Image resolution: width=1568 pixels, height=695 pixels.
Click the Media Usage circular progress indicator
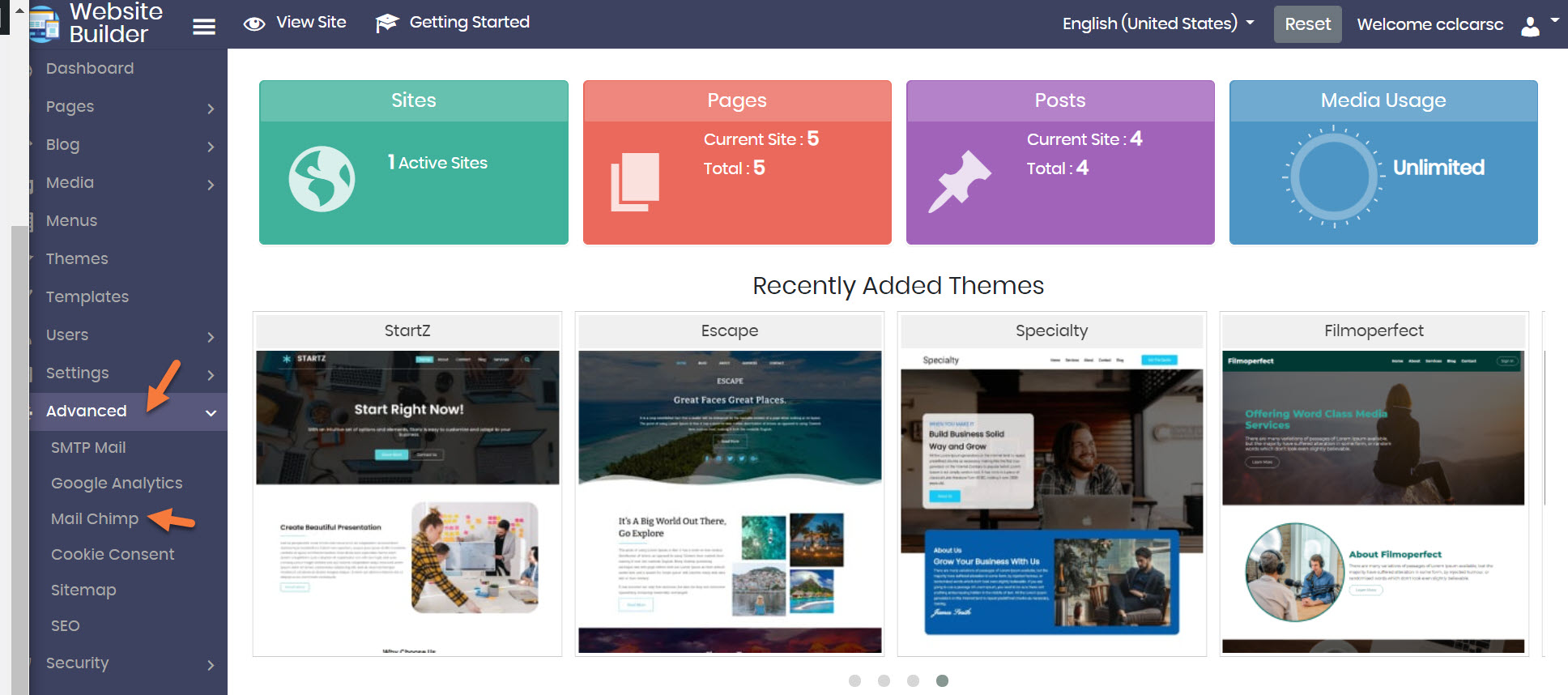point(1333,176)
